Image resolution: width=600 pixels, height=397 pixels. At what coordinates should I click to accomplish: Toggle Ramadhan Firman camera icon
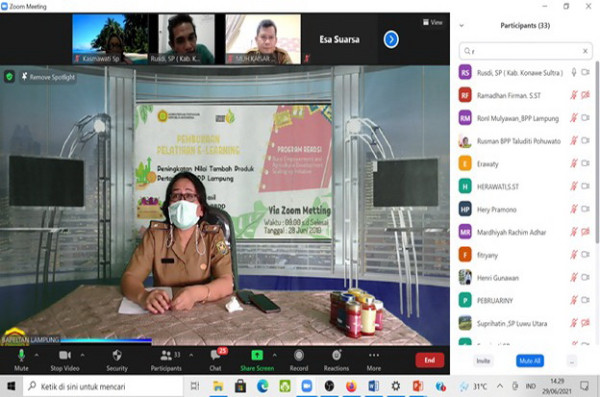point(585,95)
